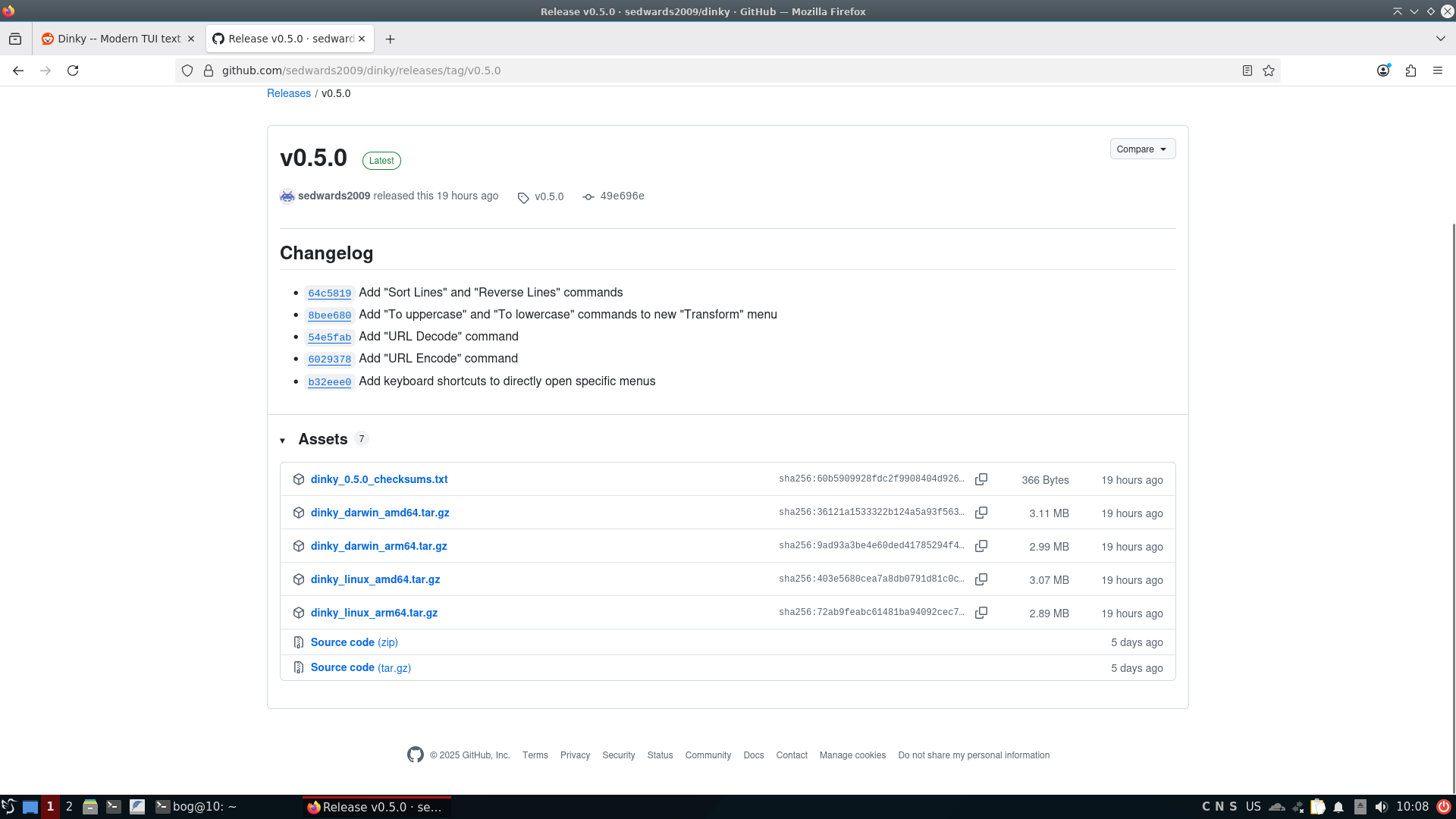The image size is (1456, 819).
Task: Open the Docs footer link
Action: click(754, 755)
